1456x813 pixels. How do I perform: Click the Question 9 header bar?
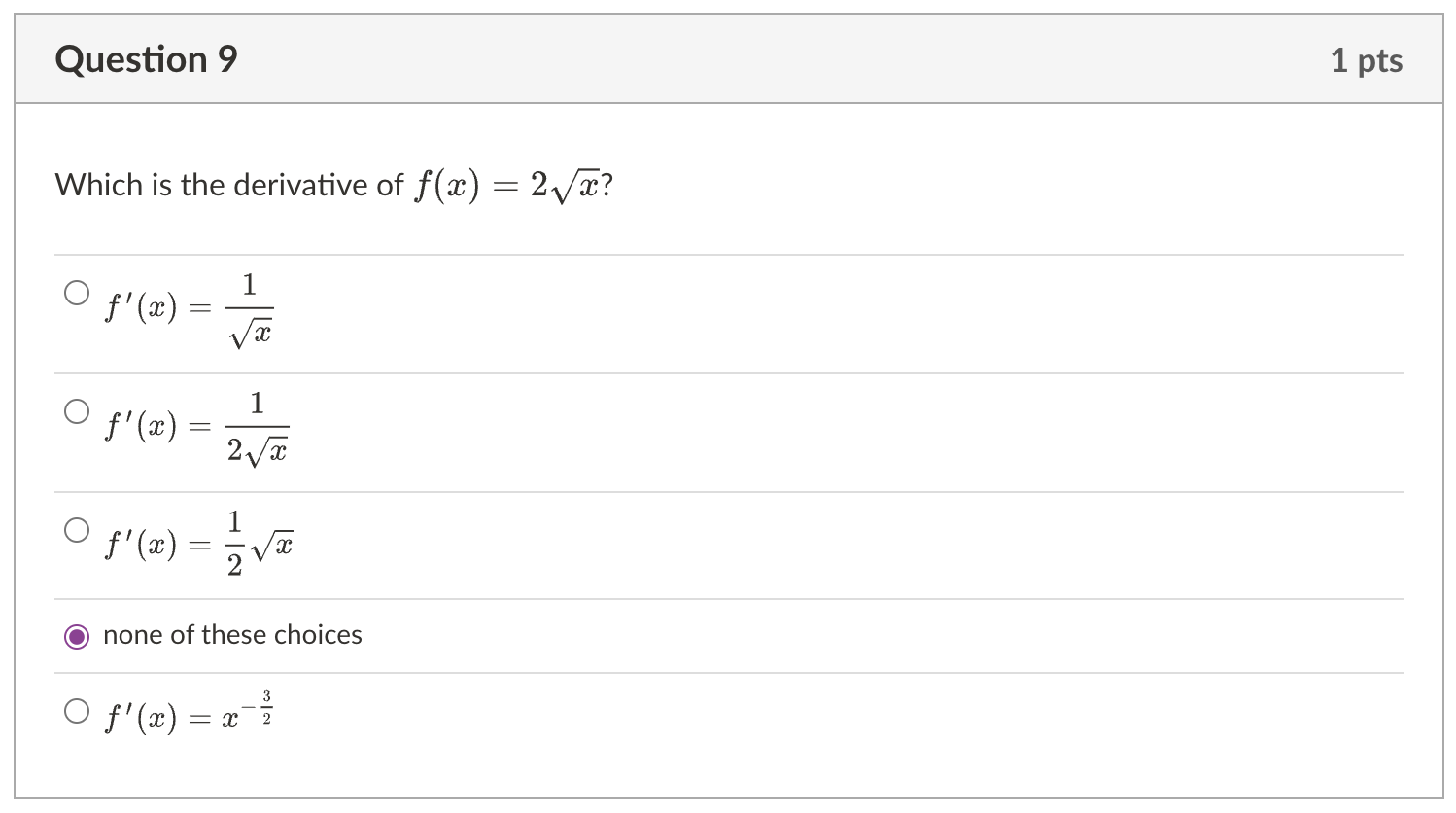point(727,58)
